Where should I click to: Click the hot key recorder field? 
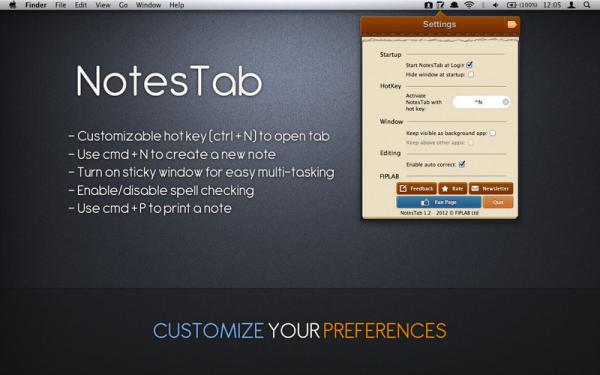pos(481,102)
